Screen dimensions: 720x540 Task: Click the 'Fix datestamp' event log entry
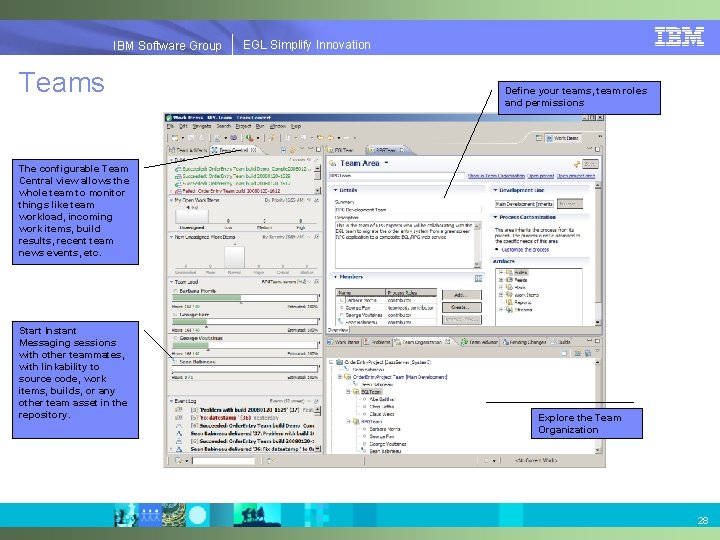[x=234, y=418]
